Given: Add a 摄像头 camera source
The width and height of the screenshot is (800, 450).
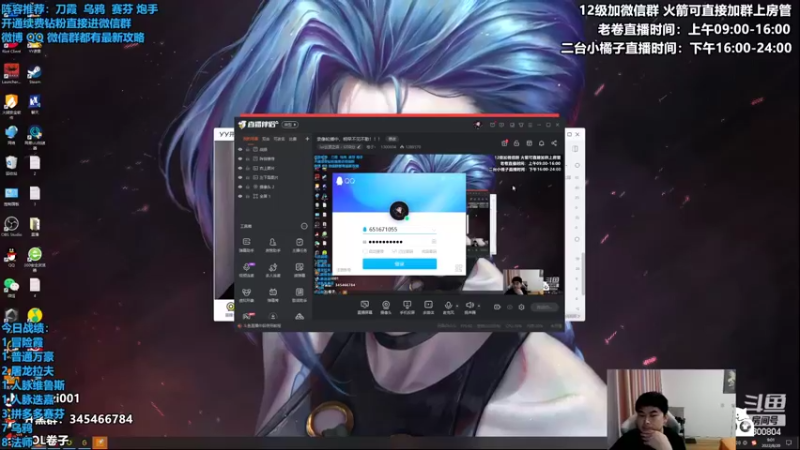Looking at the screenshot, I should tap(386, 307).
